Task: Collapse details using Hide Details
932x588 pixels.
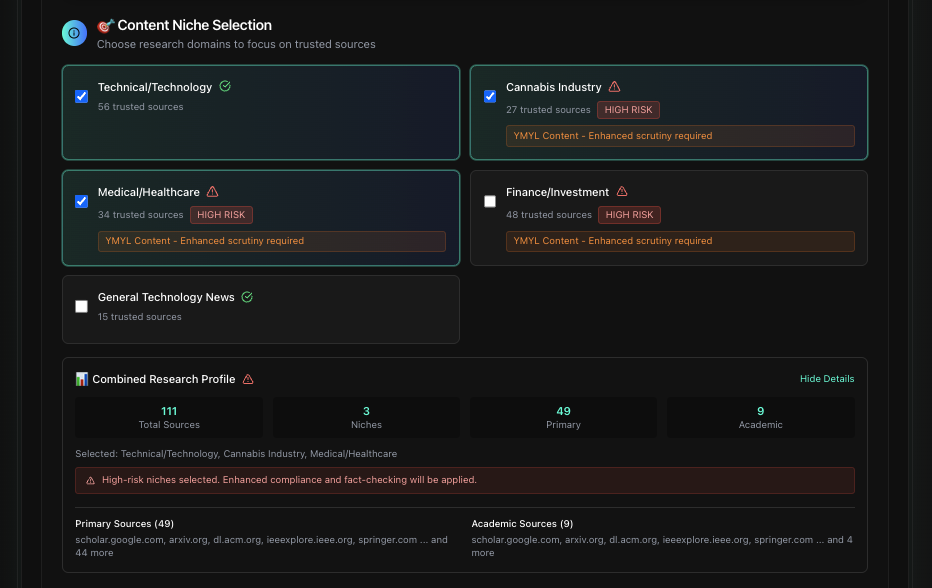Action: pyautogui.click(x=827, y=379)
